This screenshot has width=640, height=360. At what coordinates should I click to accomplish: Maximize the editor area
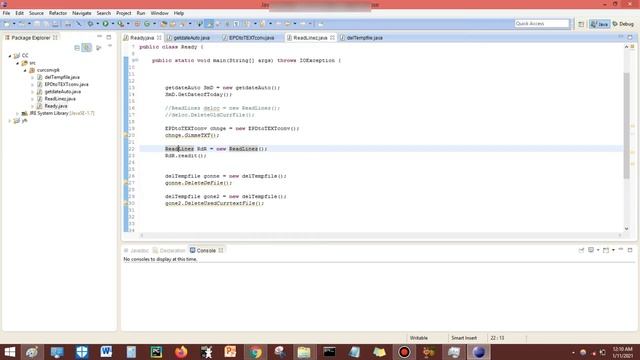(x=630, y=37)
